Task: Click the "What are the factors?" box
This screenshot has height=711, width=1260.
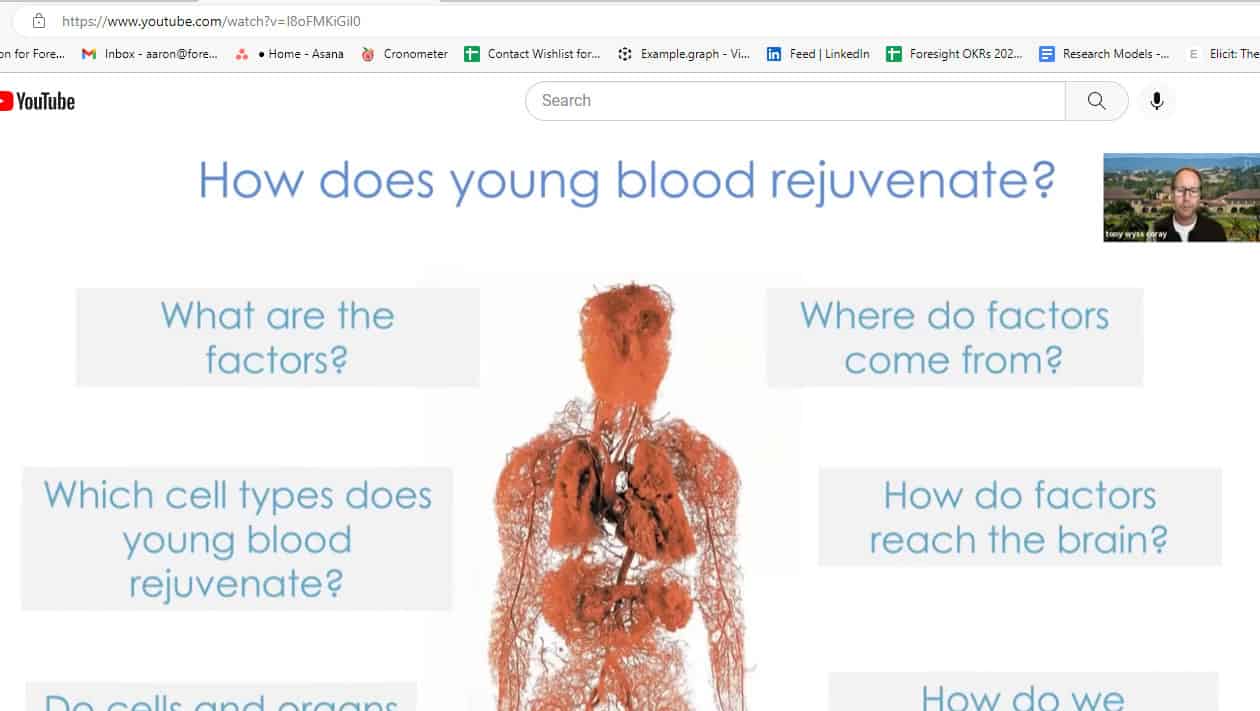Action: 278,337
